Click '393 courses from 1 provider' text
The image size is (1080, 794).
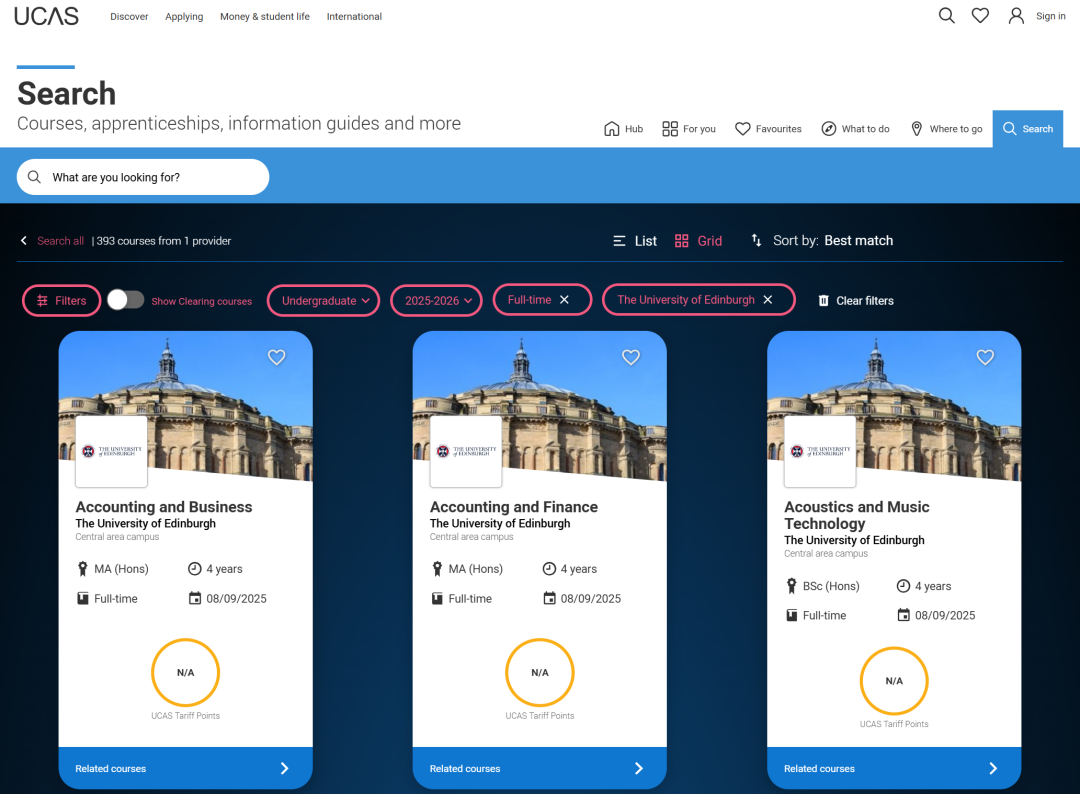pos(164,240)
